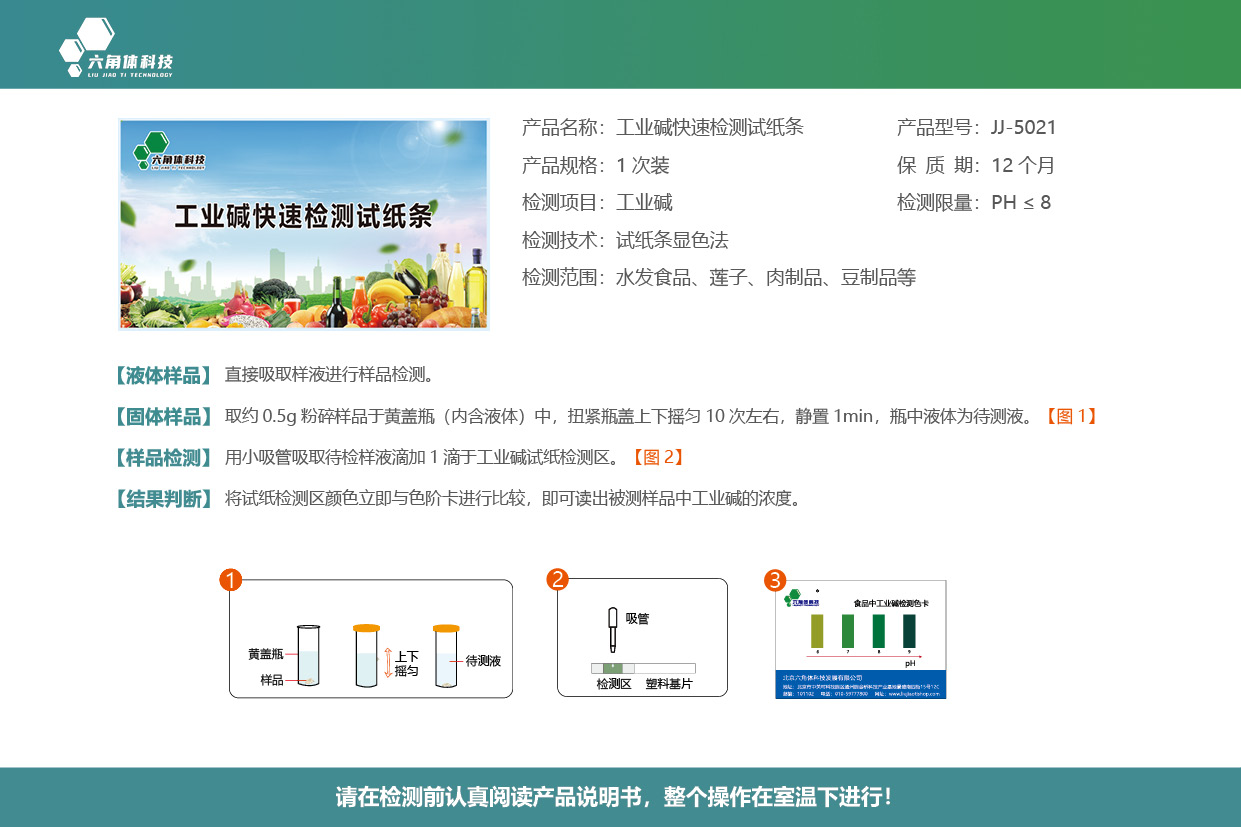The height and width of the screenshot is (827, 1241).
Task: Click the specification value 1 次装
Action: click(643, 165)
